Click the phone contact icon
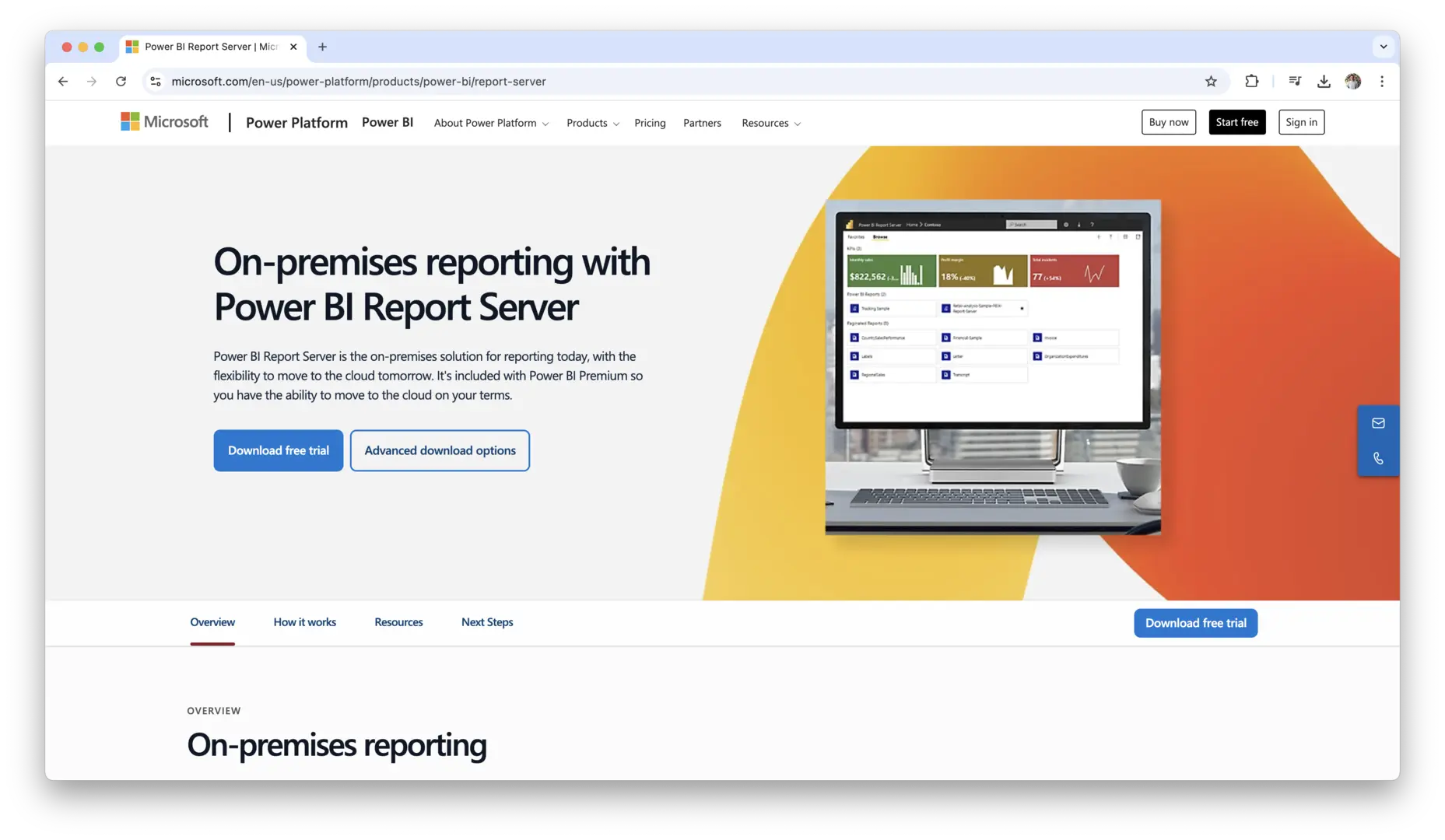This screenshot has height=840, width=1445. pos(1378,458)
